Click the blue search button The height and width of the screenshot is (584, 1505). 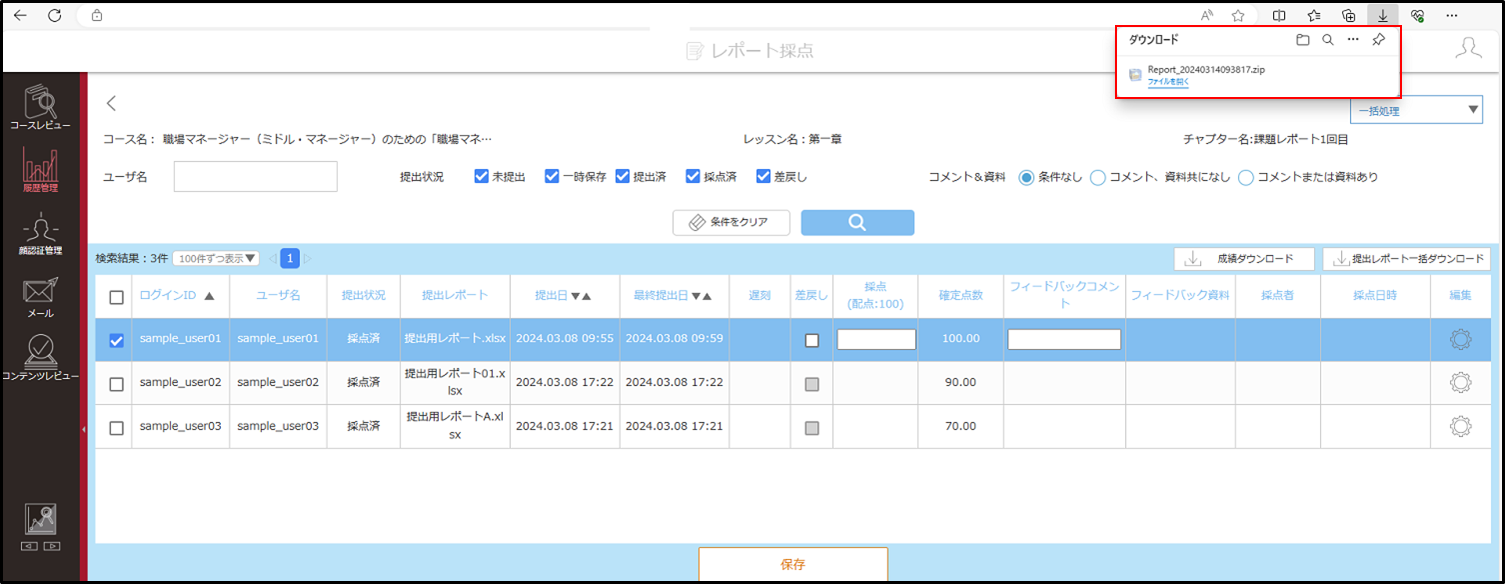point(857,222)
